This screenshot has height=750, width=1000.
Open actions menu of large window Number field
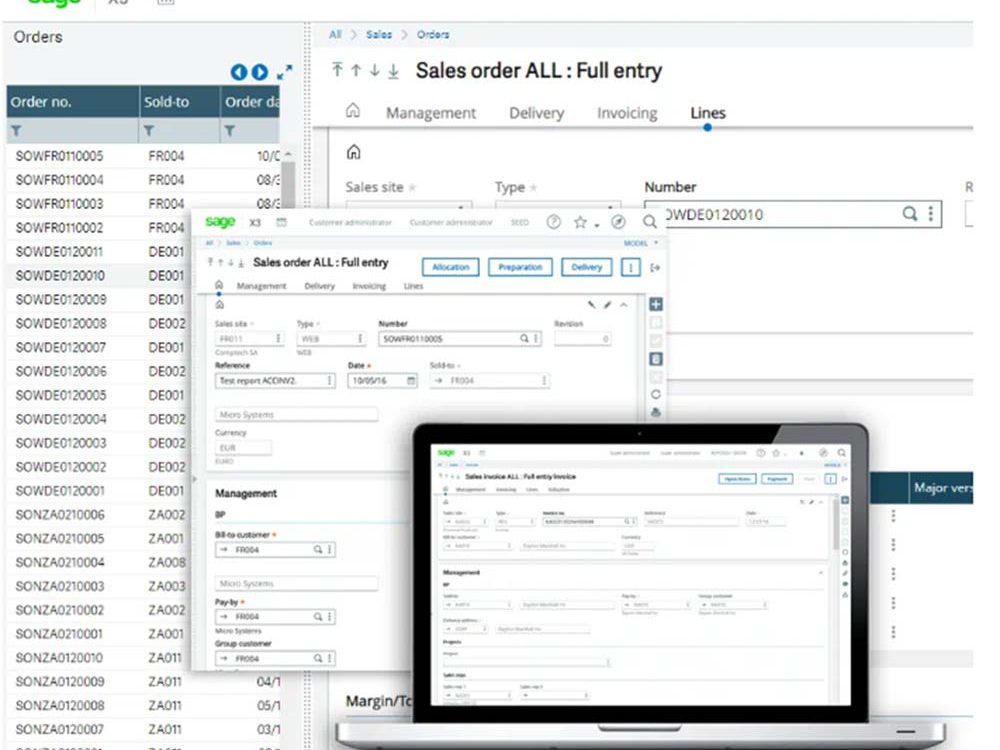(x=930, y=214)
